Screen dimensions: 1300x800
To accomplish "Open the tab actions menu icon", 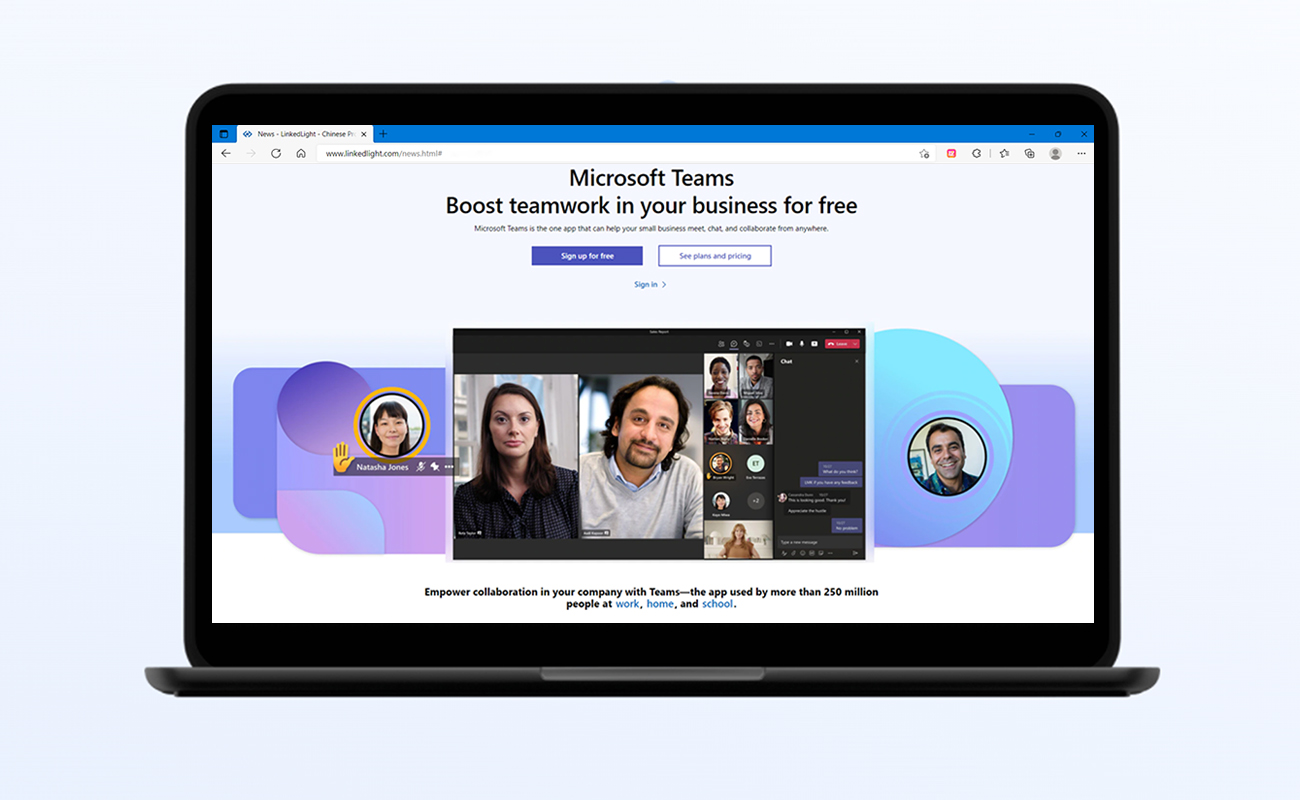I will [x=223, y=134].
